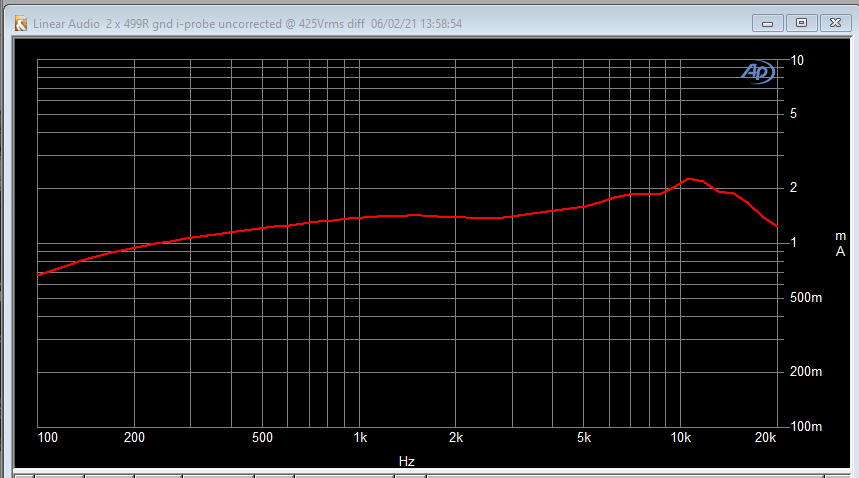Click the '20k' frequency axis label
859x478 pixels.
coord(765,437)
